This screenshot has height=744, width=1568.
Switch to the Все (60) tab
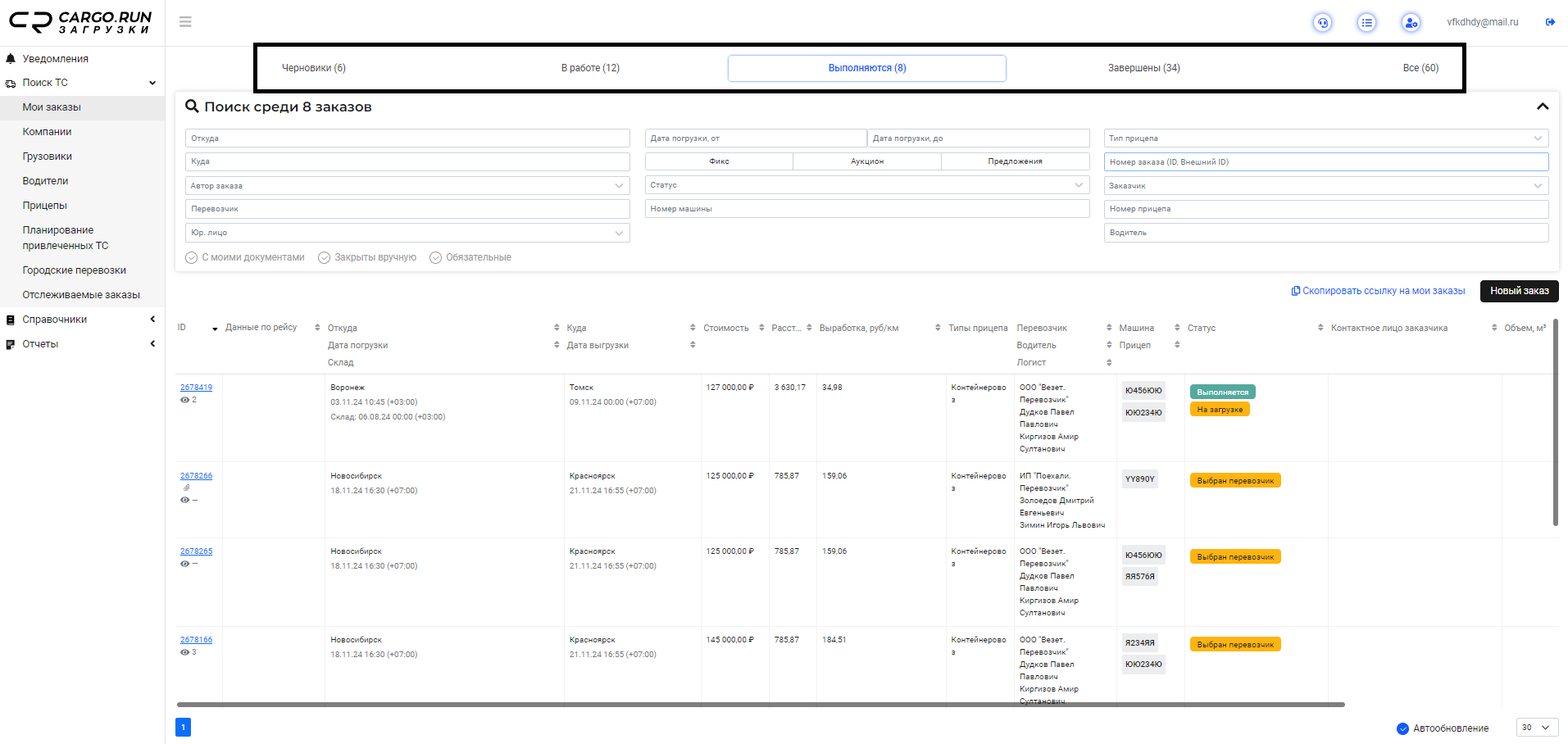coord(1420,68)
